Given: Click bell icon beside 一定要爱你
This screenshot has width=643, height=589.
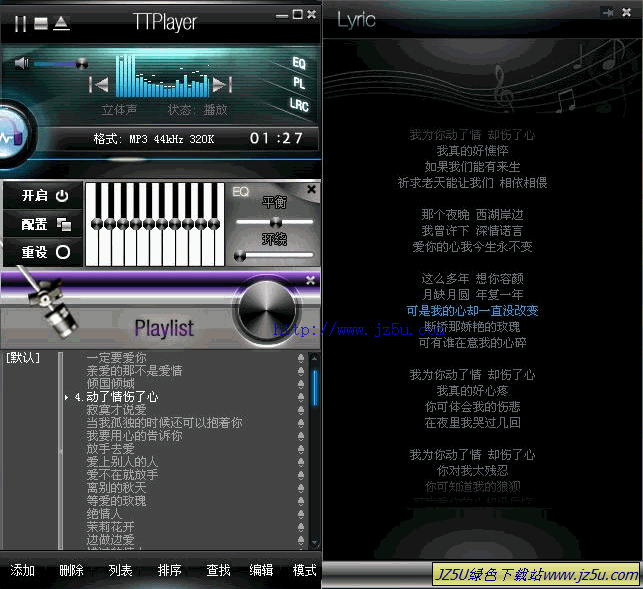Looking at the screenshot, I should (x=301, y=358).
